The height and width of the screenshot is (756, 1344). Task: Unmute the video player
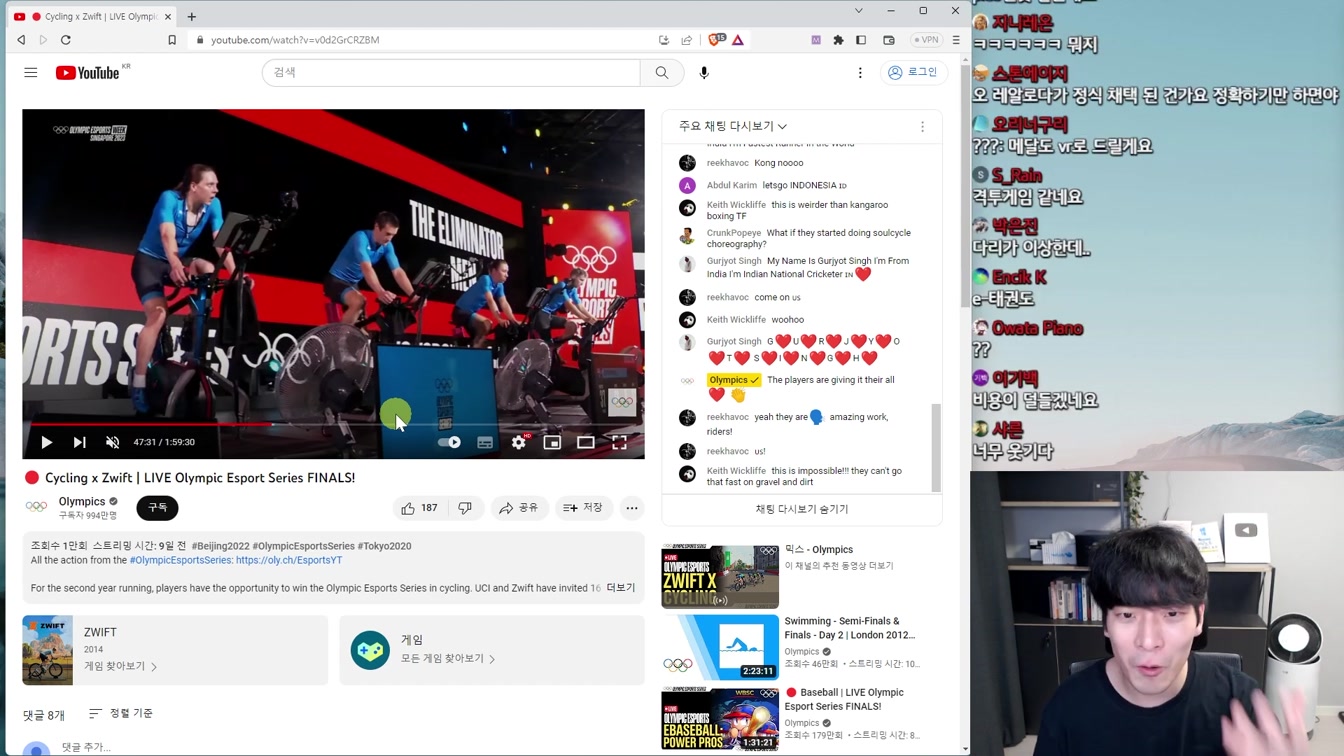tap(113, 442)
